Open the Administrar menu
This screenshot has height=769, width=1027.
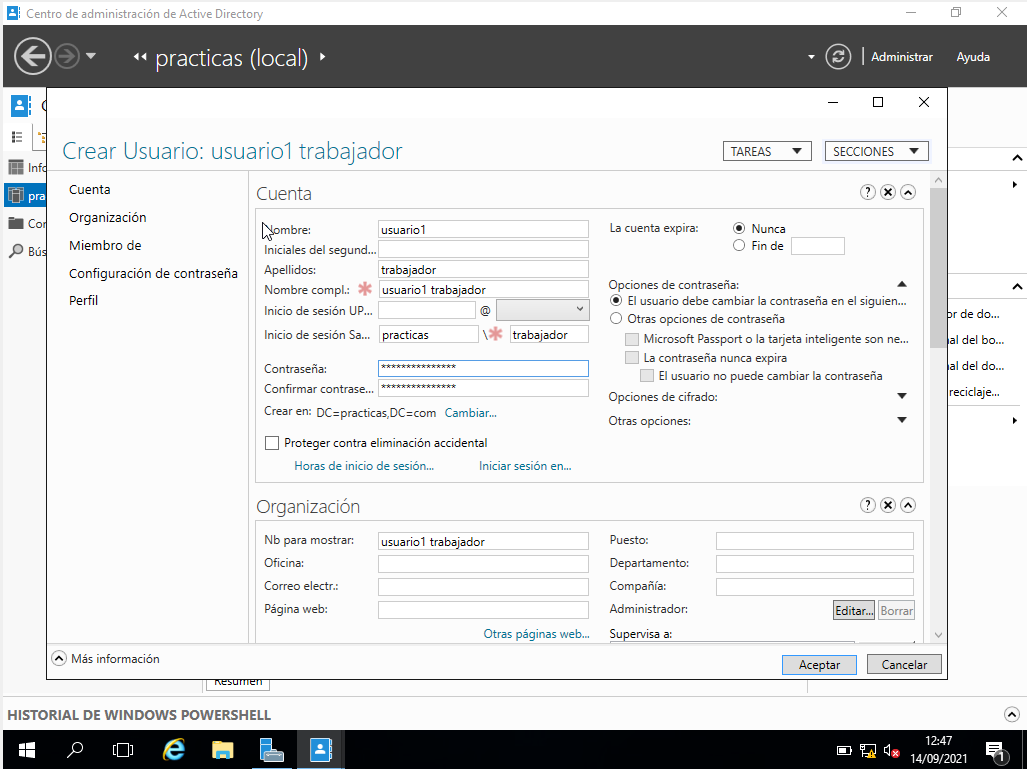tap(901, 57)
